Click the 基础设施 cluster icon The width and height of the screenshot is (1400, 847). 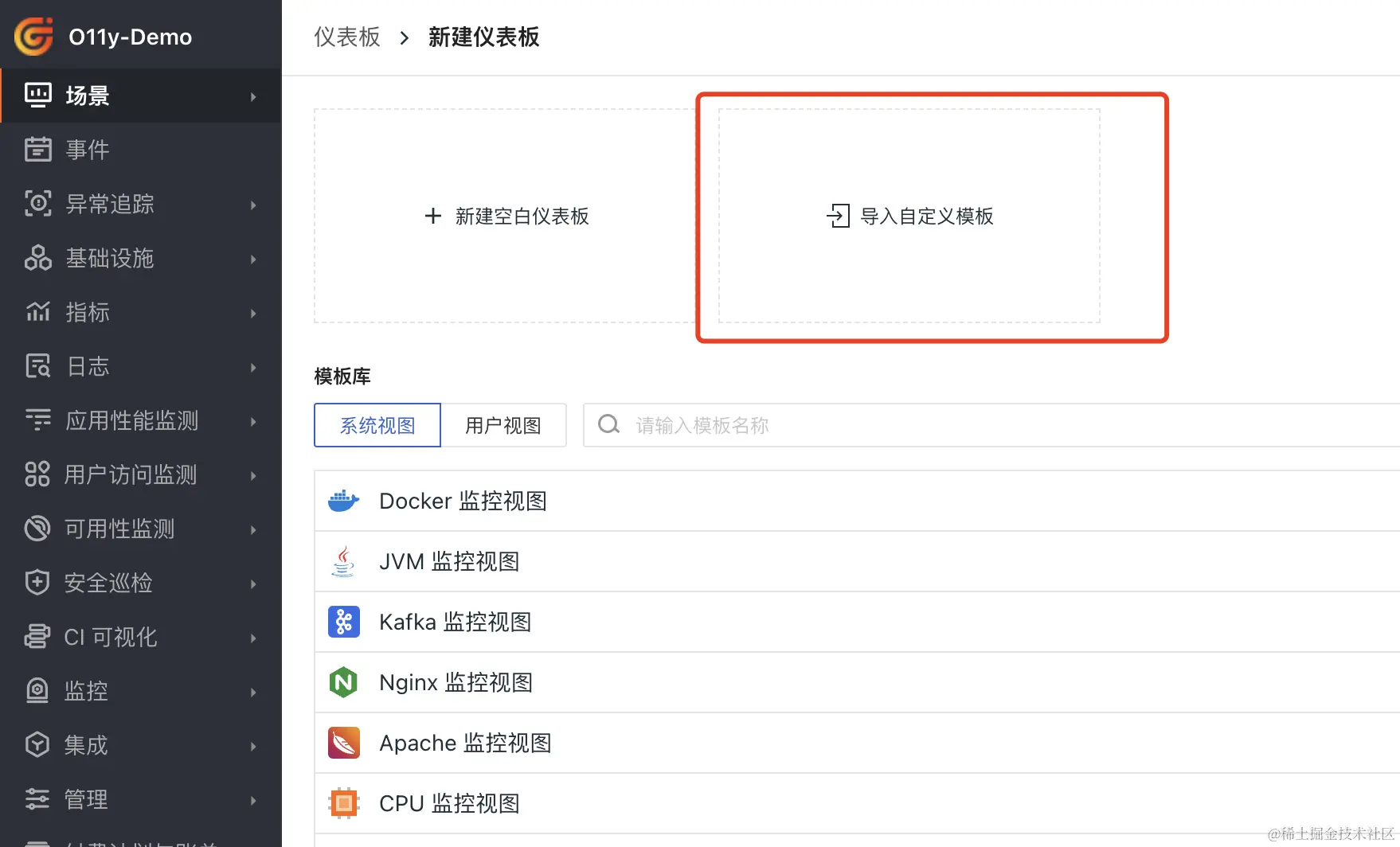point(38,258)
